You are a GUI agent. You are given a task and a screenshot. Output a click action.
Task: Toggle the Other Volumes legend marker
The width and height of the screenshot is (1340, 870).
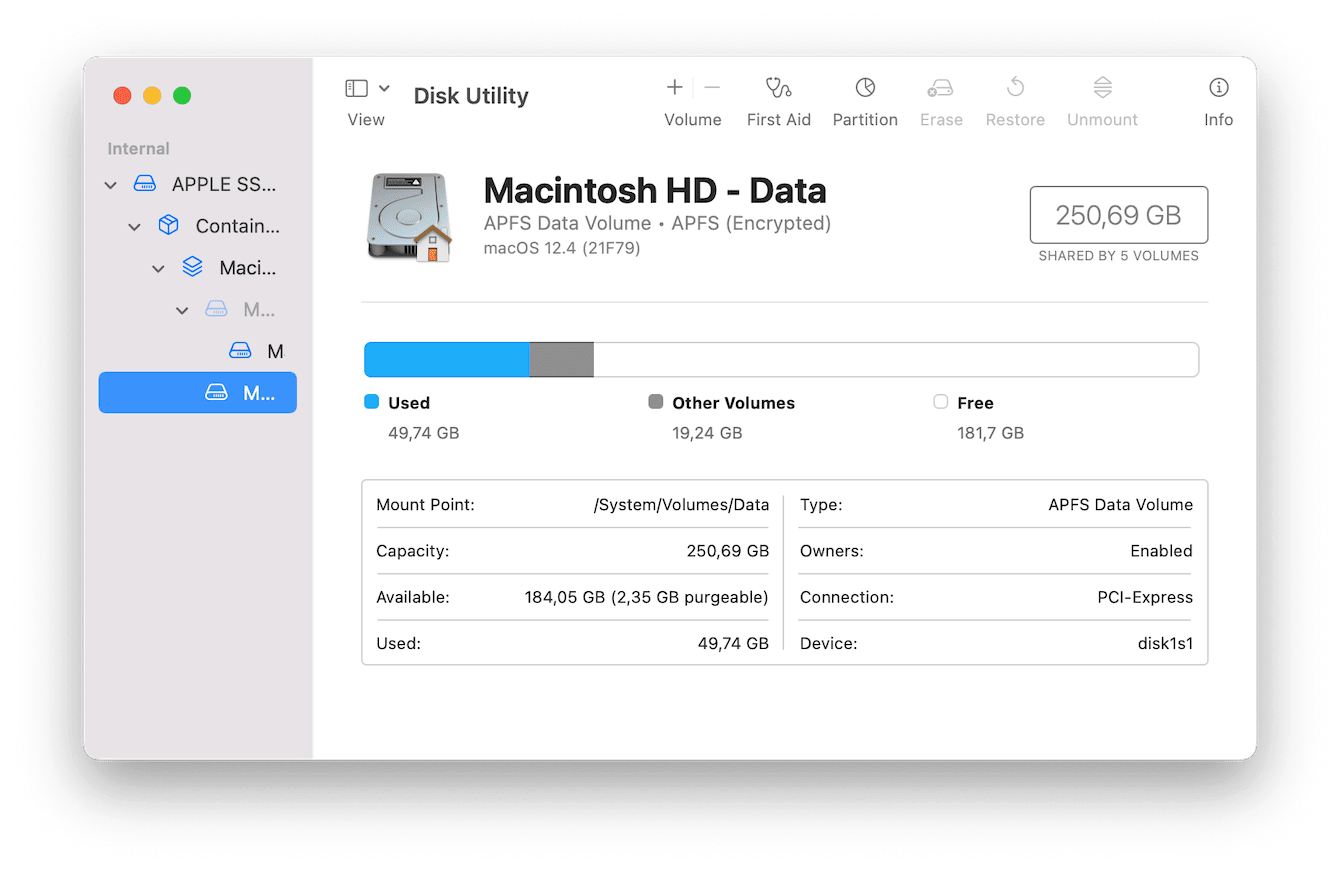click(655, 401)
